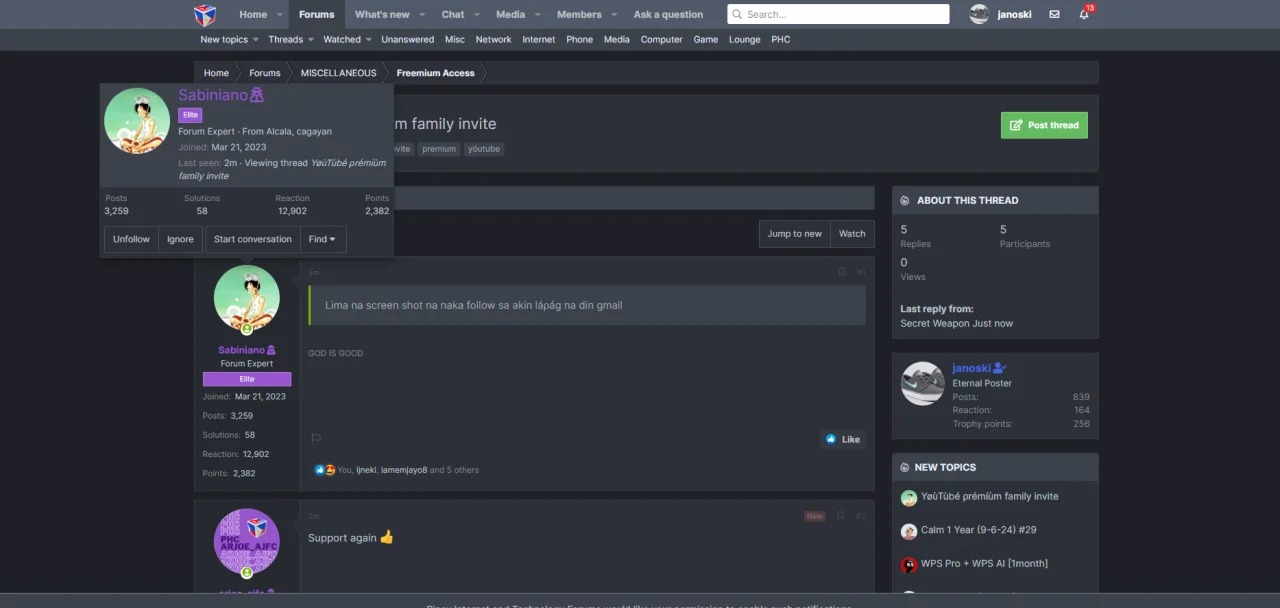Select the Phone sub-nav item
The image size is (1280, 608).
pyautogui.click(x=579, y=40)
